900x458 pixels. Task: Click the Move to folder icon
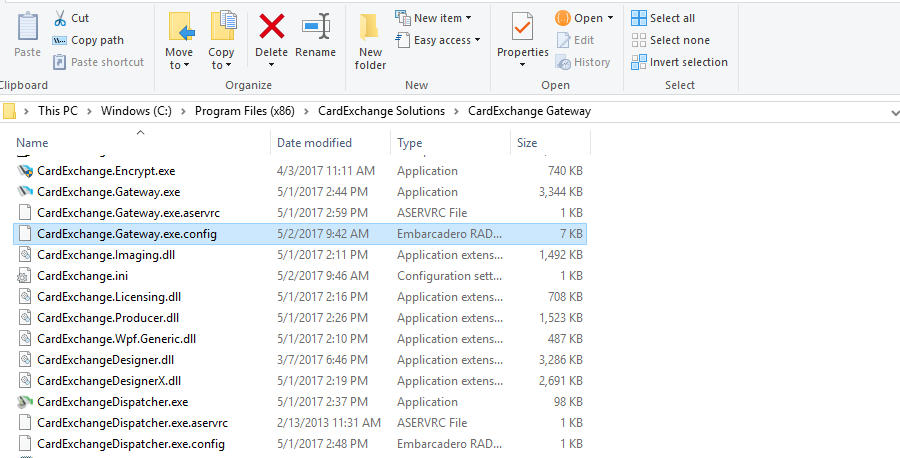[x=181, y=27]
